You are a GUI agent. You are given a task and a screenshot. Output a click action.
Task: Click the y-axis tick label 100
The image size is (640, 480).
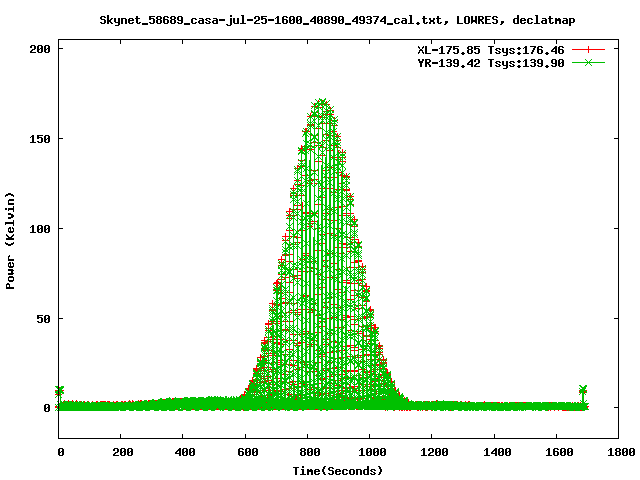[40, 229]
